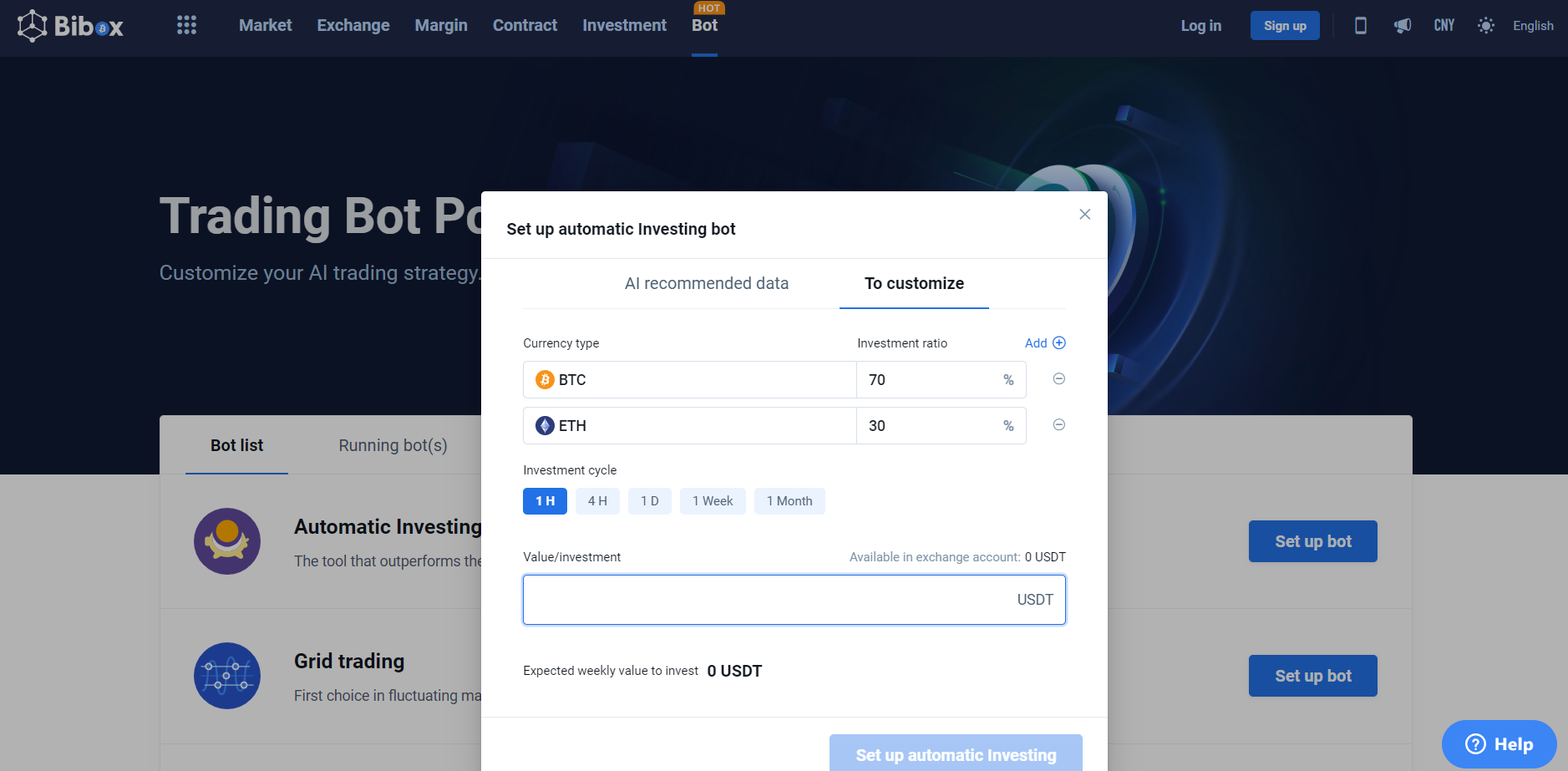
Task: Remove the ETH currency row
Action: pyautogui.click(x=1058, y=425)
